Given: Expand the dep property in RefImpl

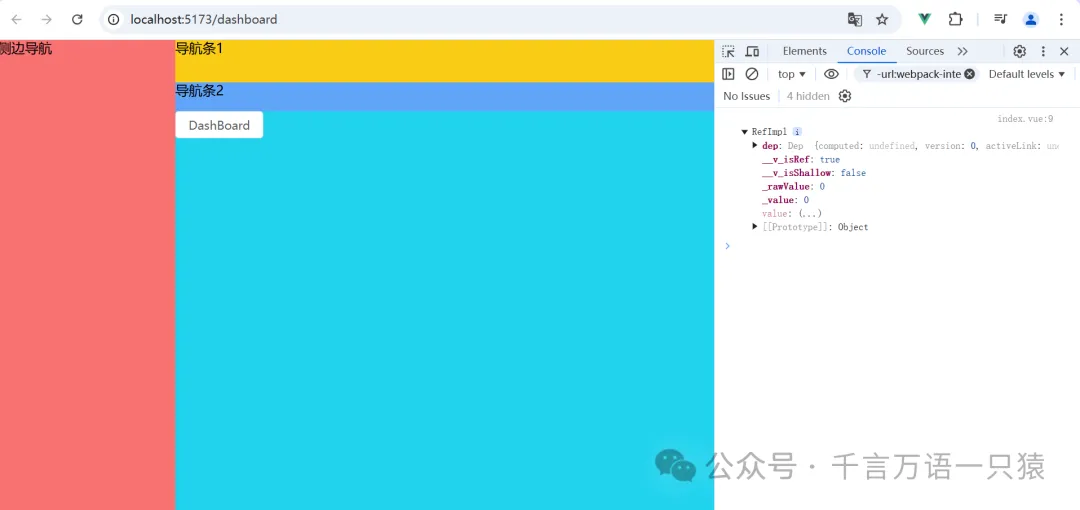Looking at the screenshot, I should [755, 146].
